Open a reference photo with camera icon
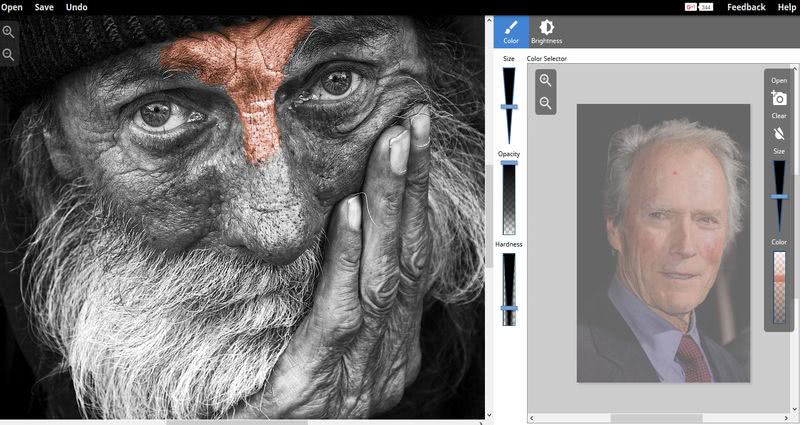 tap(779, 97)
